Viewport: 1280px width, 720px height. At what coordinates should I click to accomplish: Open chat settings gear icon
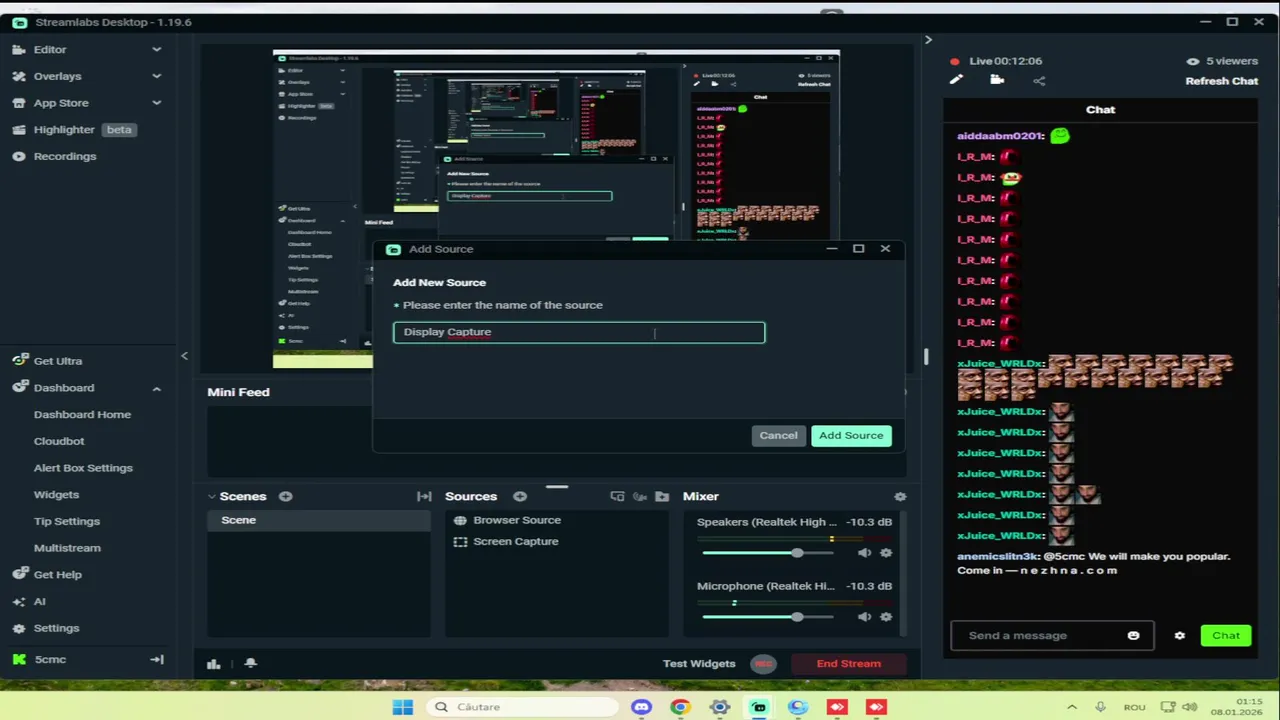(1180, 635)
